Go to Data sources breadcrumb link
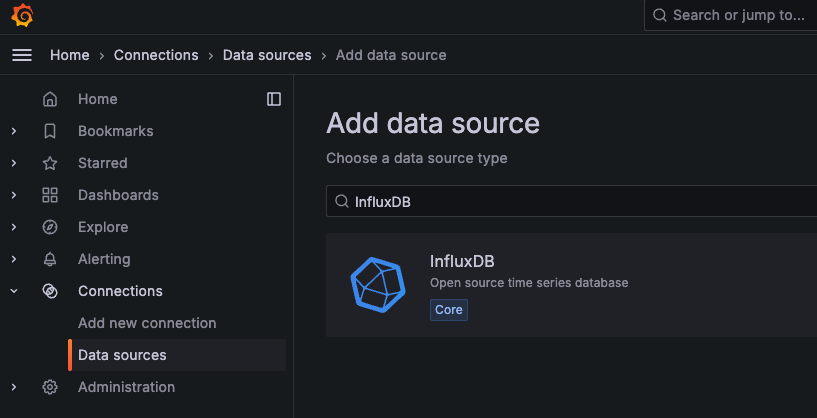Viewport: 817px width, 418px height. [x=267, y=55]
